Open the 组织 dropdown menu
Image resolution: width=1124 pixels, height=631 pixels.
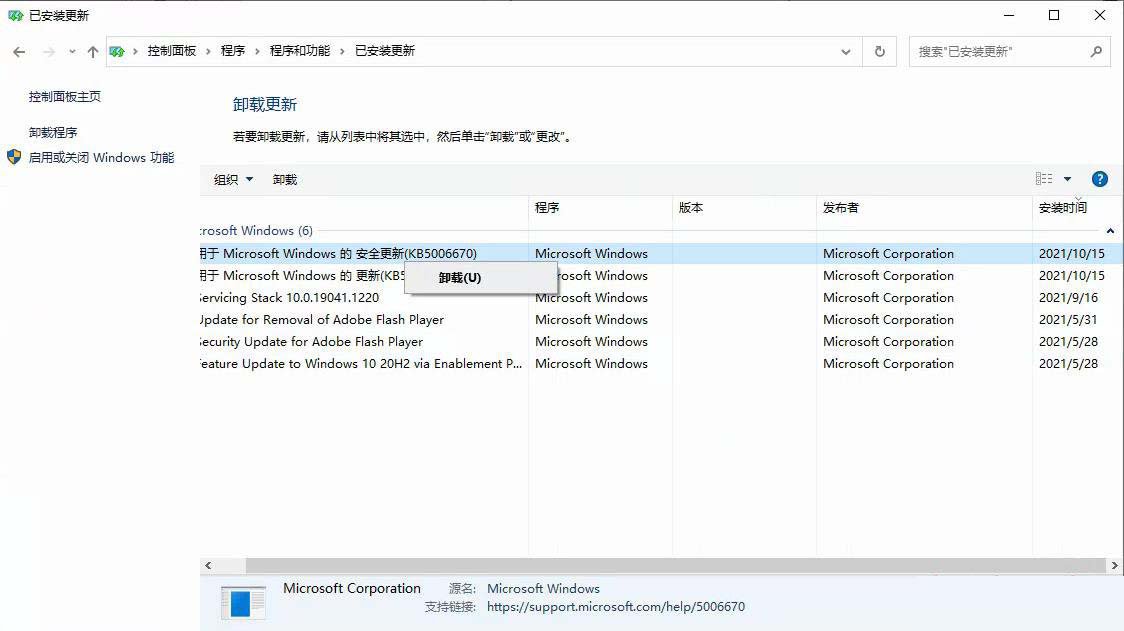coord(234,179)
